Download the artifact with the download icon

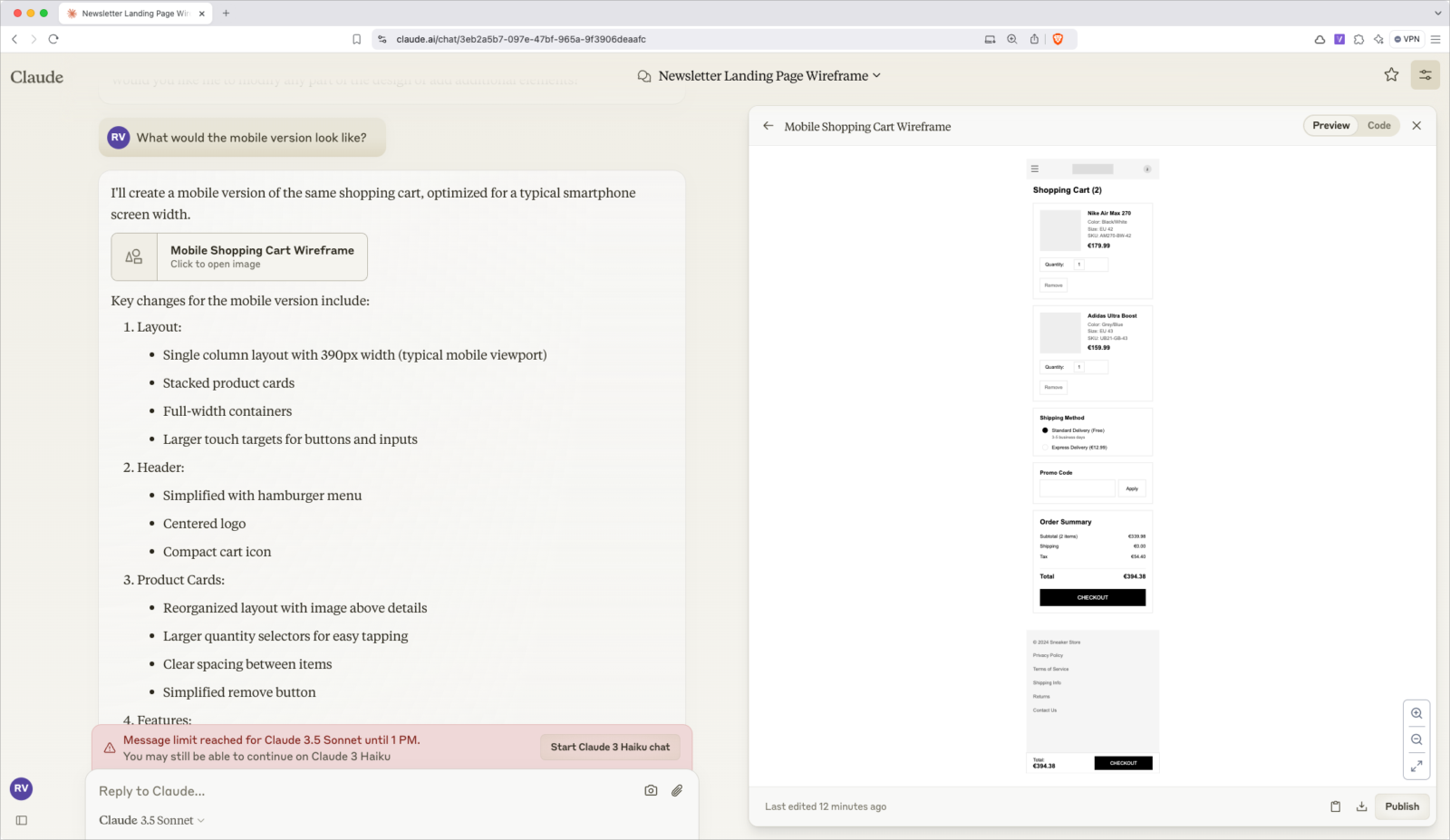pos(1361,806)
